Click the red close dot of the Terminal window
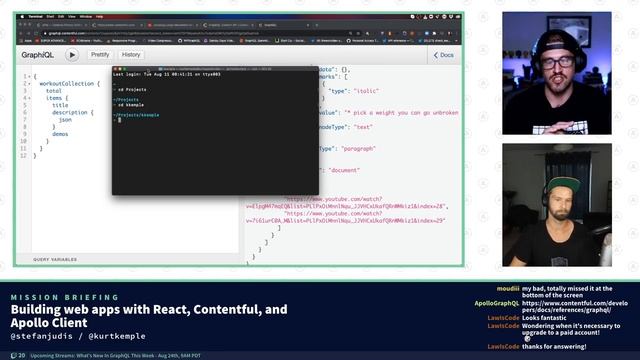The height and width of the screenshot is (360, 640). coord(116,69)
